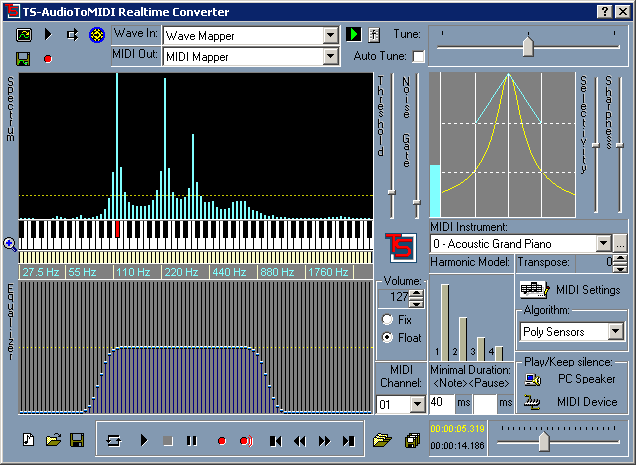This screenshot has width=636, height=465.
Task: Select the Float volume radio button
Action: coord(387,338)
